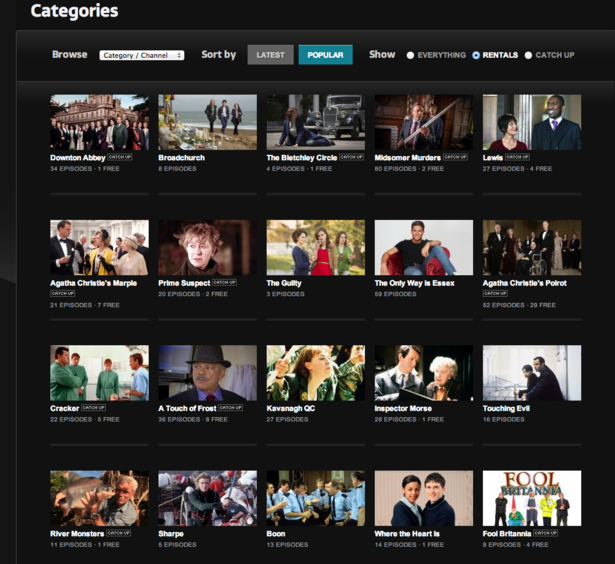Open the Boon thumbnail image
The width and height of the screenshot is (615, 564).
coord(316,498)
